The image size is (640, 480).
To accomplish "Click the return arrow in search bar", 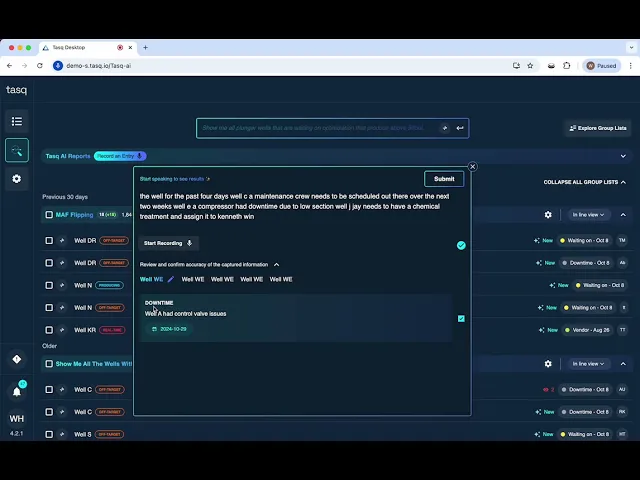I will tap(460, 128).
